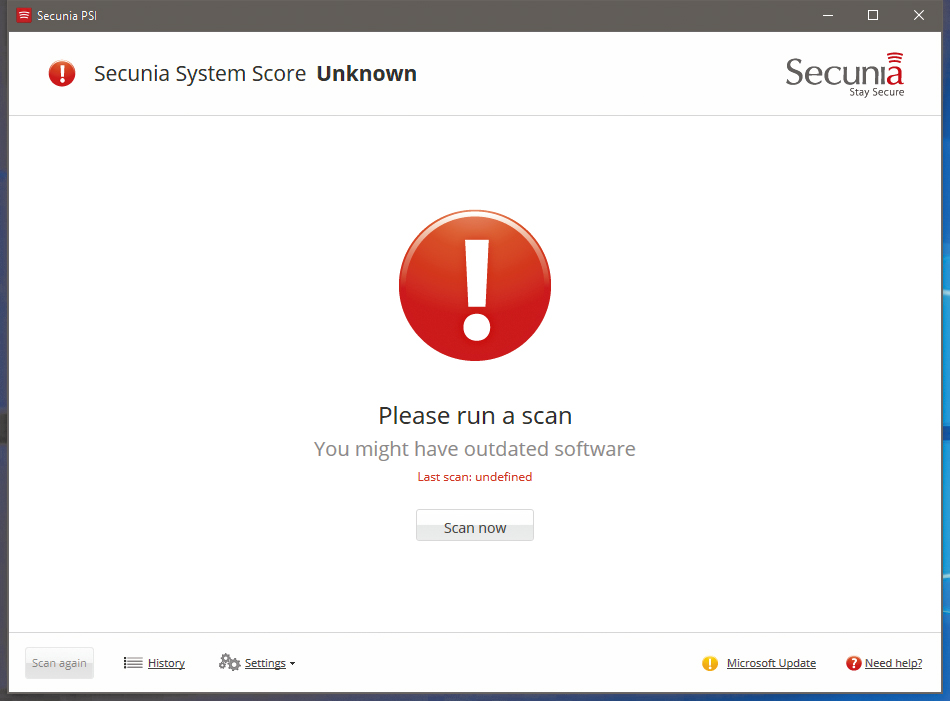Click the 'Last scan: undefined' status text
Viewport: 950px width, 701px height.
(x=475, y=477)
